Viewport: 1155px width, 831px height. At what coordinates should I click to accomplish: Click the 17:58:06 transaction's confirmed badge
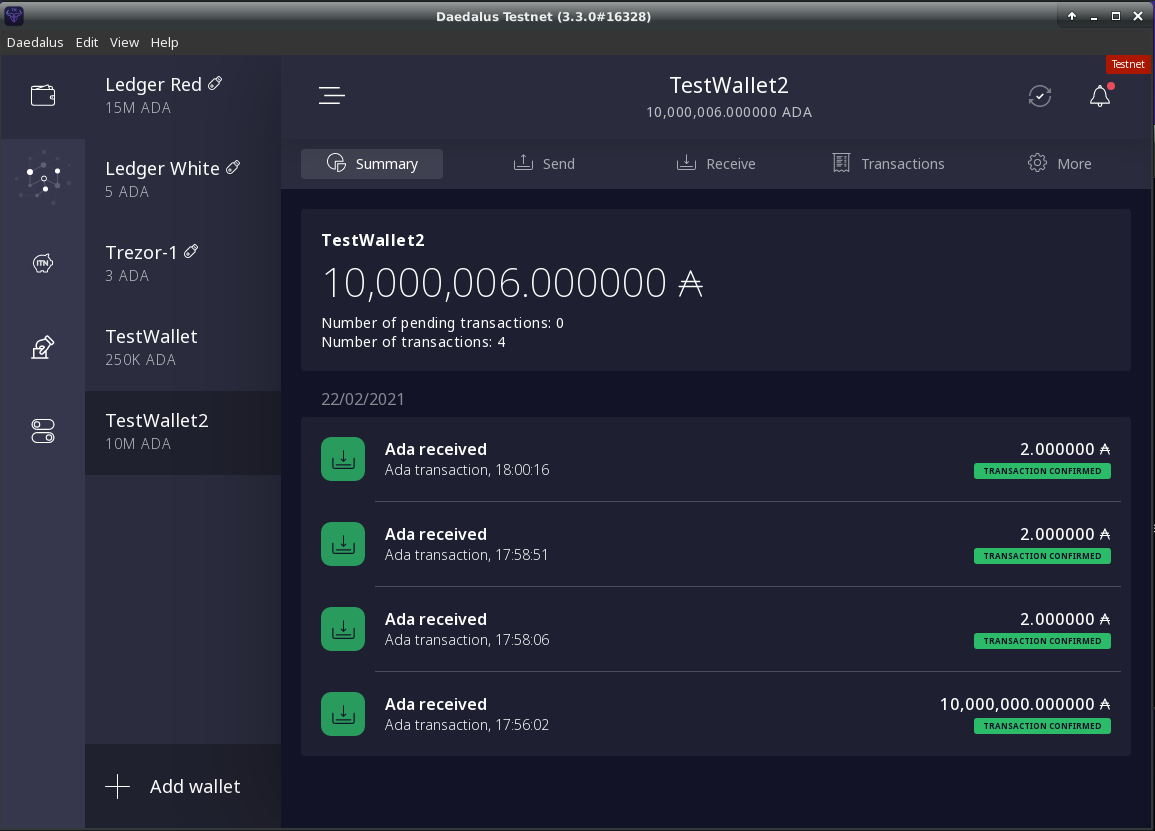click(x=1042, y=641)
